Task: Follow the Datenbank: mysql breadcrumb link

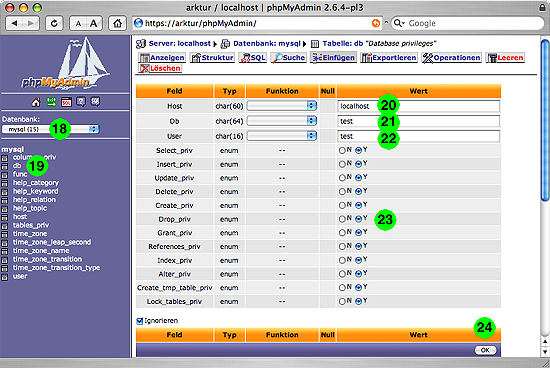Action: tap(267, 44)
